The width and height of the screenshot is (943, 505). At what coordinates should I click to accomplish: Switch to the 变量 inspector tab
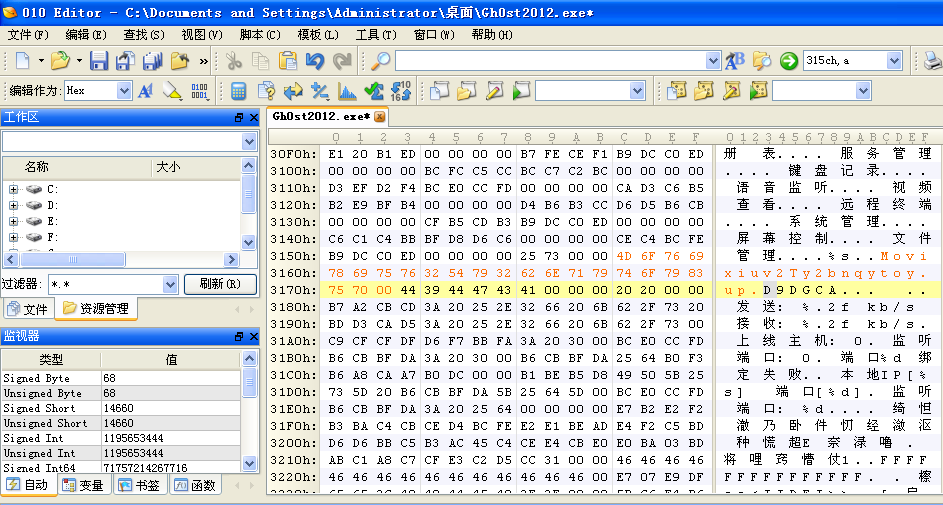pyautogui.click(x=84, y=485)
